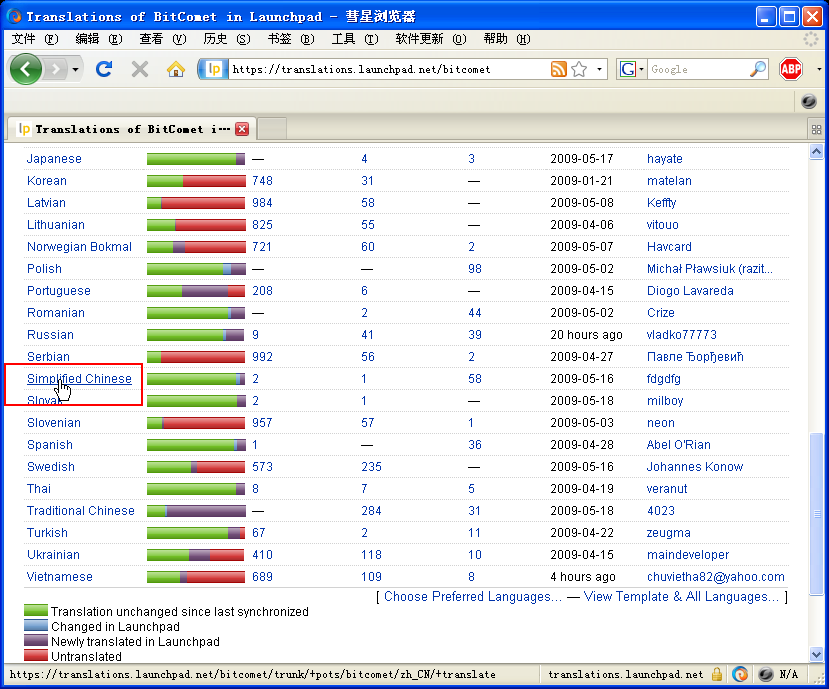Click the RSS feed icon in address bar
The height and width of the screenshot is (689, 829).
click(559, 69)
